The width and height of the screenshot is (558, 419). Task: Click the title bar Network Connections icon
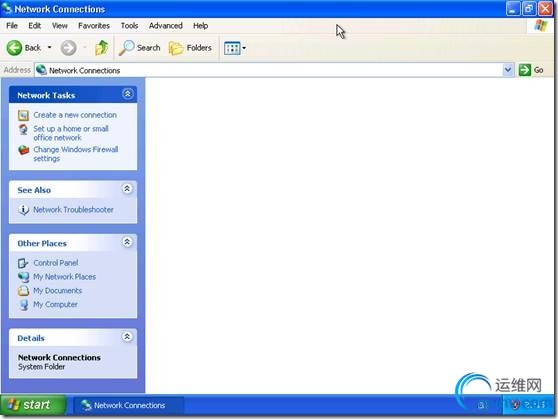(7, 9)
